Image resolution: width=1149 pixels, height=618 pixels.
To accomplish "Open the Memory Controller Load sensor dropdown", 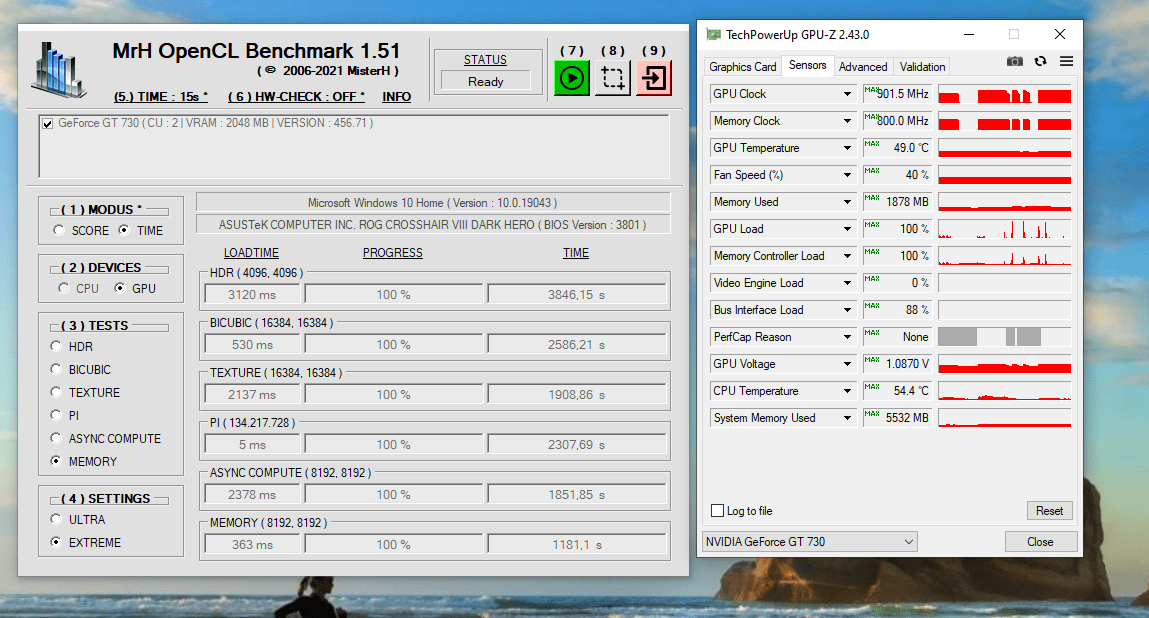I will 847,256.
